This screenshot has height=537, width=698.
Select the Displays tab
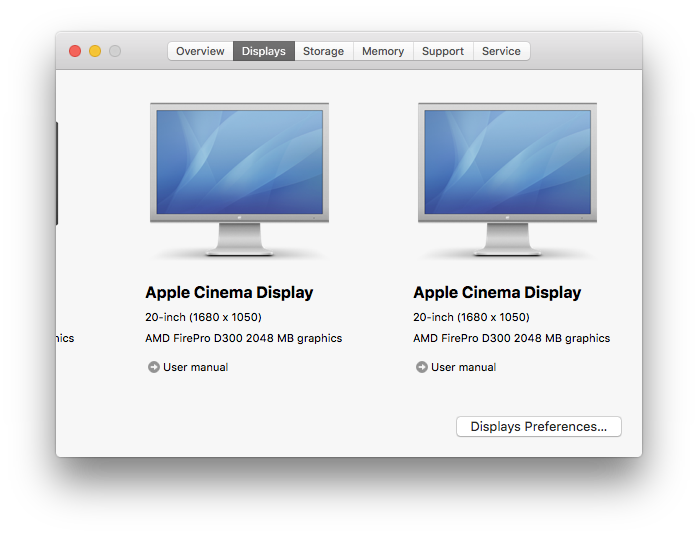coord(264,51)
